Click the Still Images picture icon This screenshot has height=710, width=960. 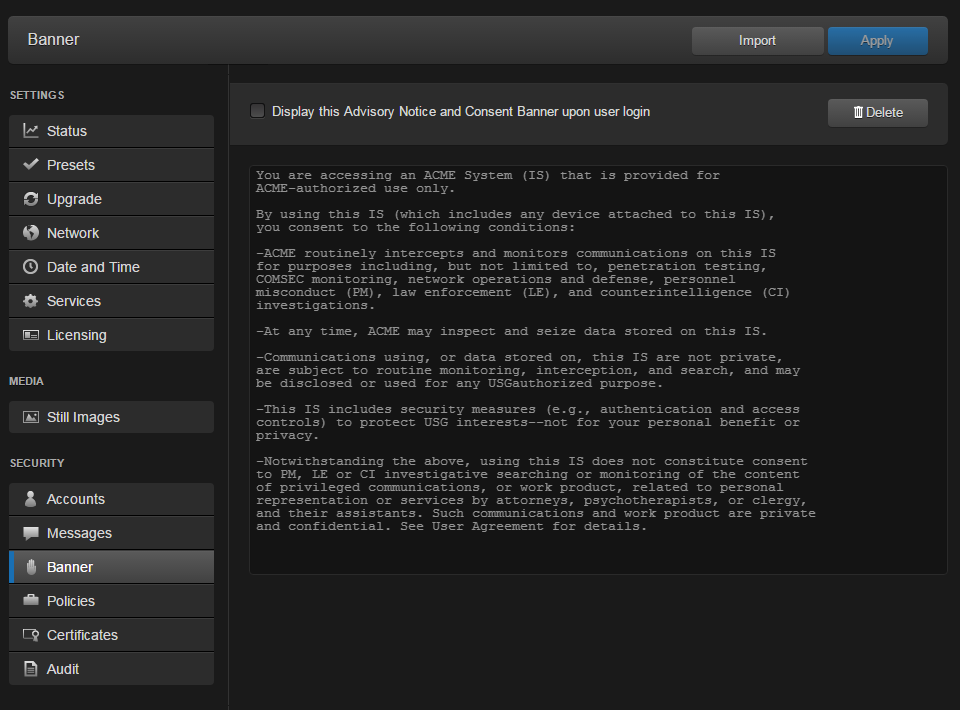click(x=31, y=417)
